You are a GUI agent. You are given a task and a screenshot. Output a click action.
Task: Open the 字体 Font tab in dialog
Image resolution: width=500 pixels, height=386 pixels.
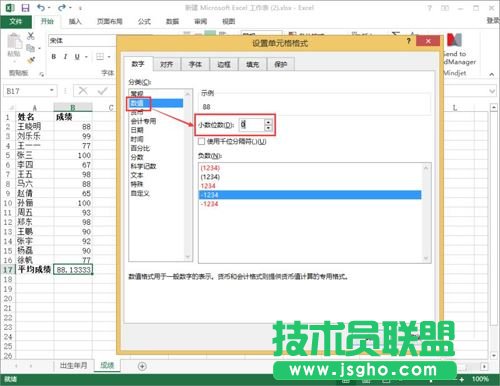pyautogui.click(x=195, y=64)
